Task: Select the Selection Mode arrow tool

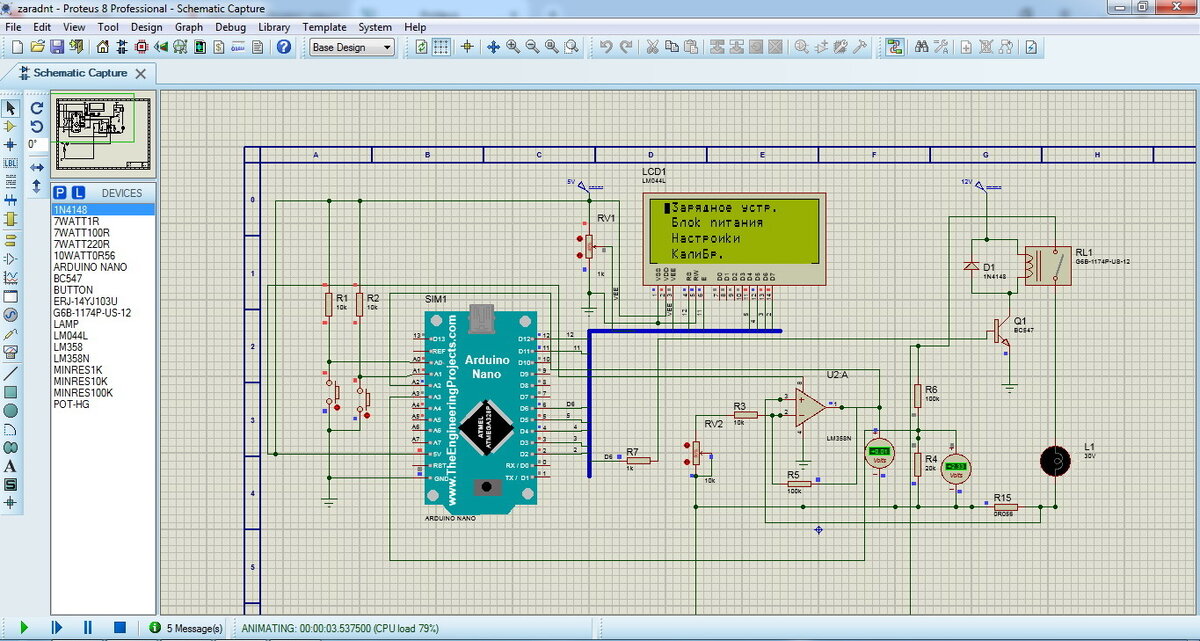Action: [x=11, y=108]
